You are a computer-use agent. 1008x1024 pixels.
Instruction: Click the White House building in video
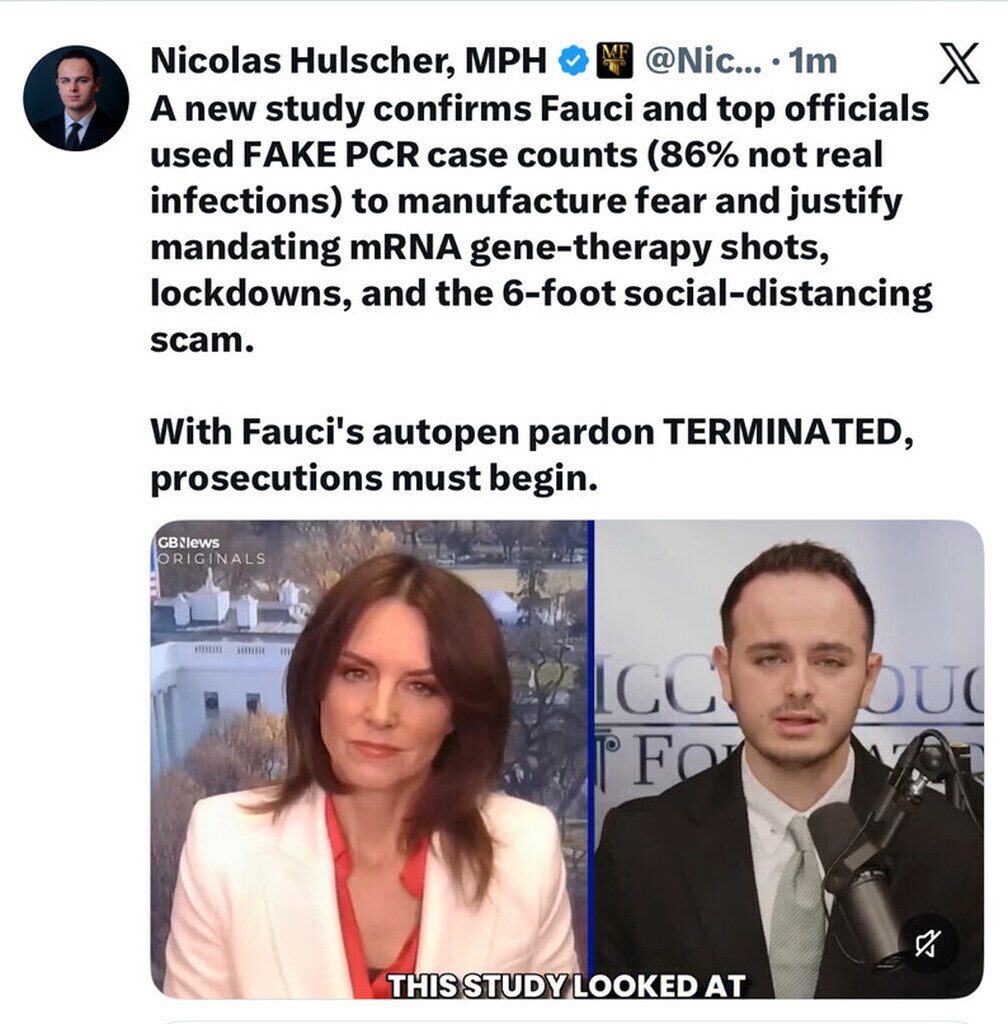pos(219,653)
